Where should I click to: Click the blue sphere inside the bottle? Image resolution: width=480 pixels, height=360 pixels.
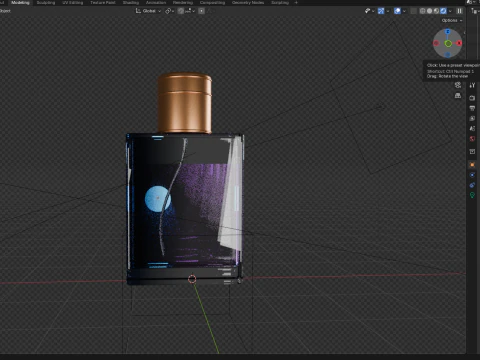point(157,199)
